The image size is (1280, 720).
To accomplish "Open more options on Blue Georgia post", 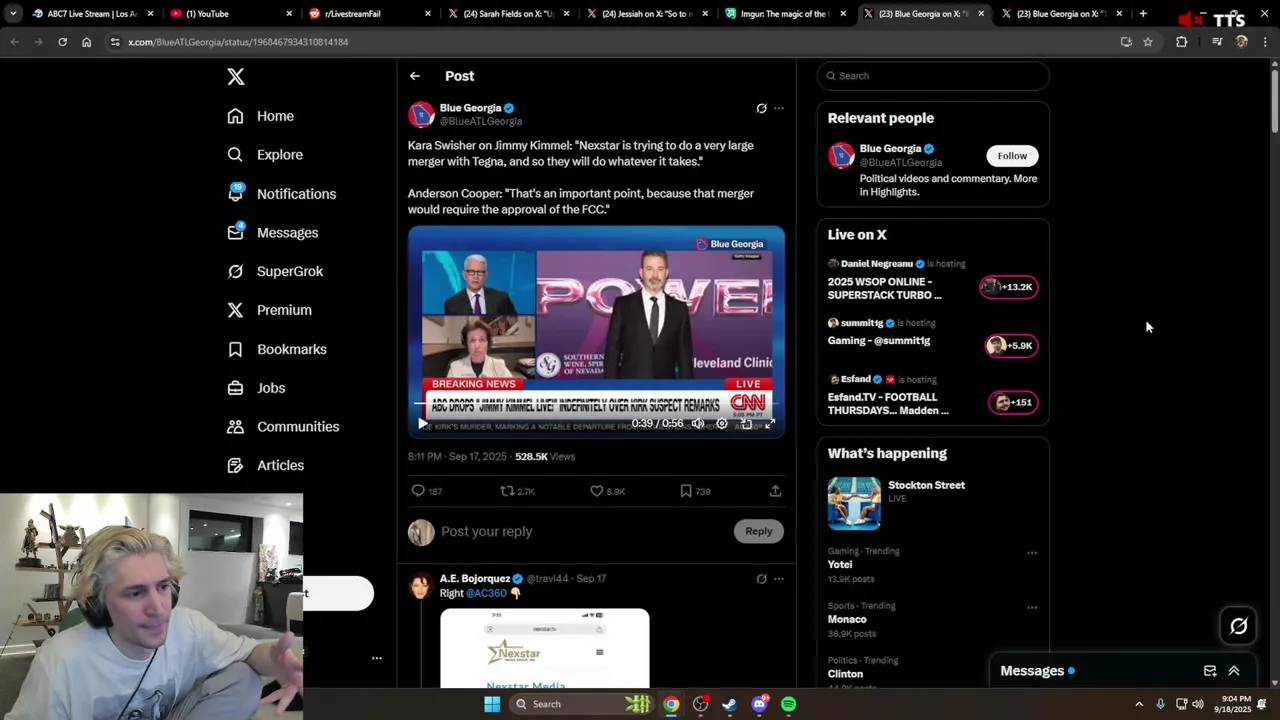I will tap(779, 108).
